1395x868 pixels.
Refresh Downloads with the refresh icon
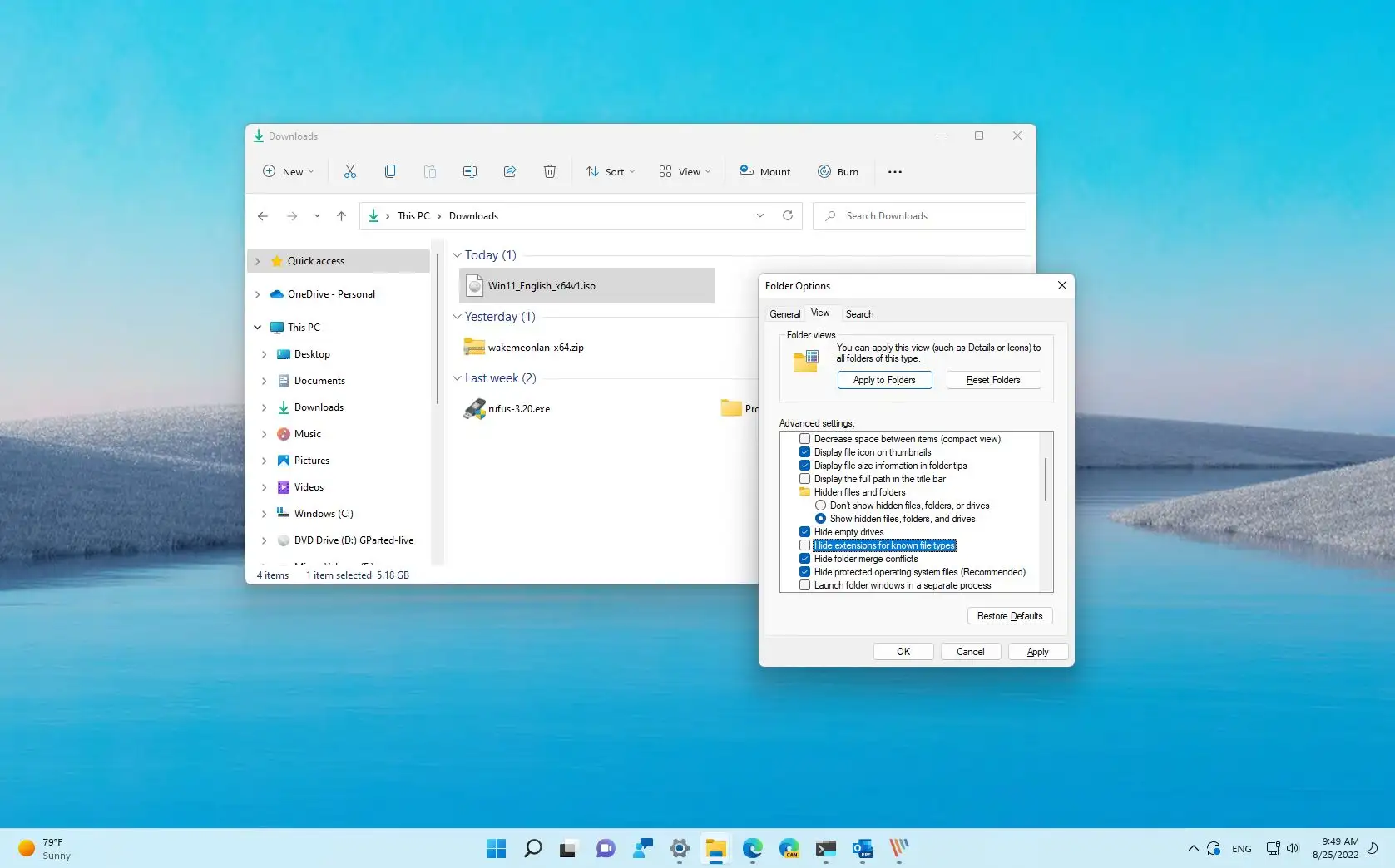click(x=787, y=215)
